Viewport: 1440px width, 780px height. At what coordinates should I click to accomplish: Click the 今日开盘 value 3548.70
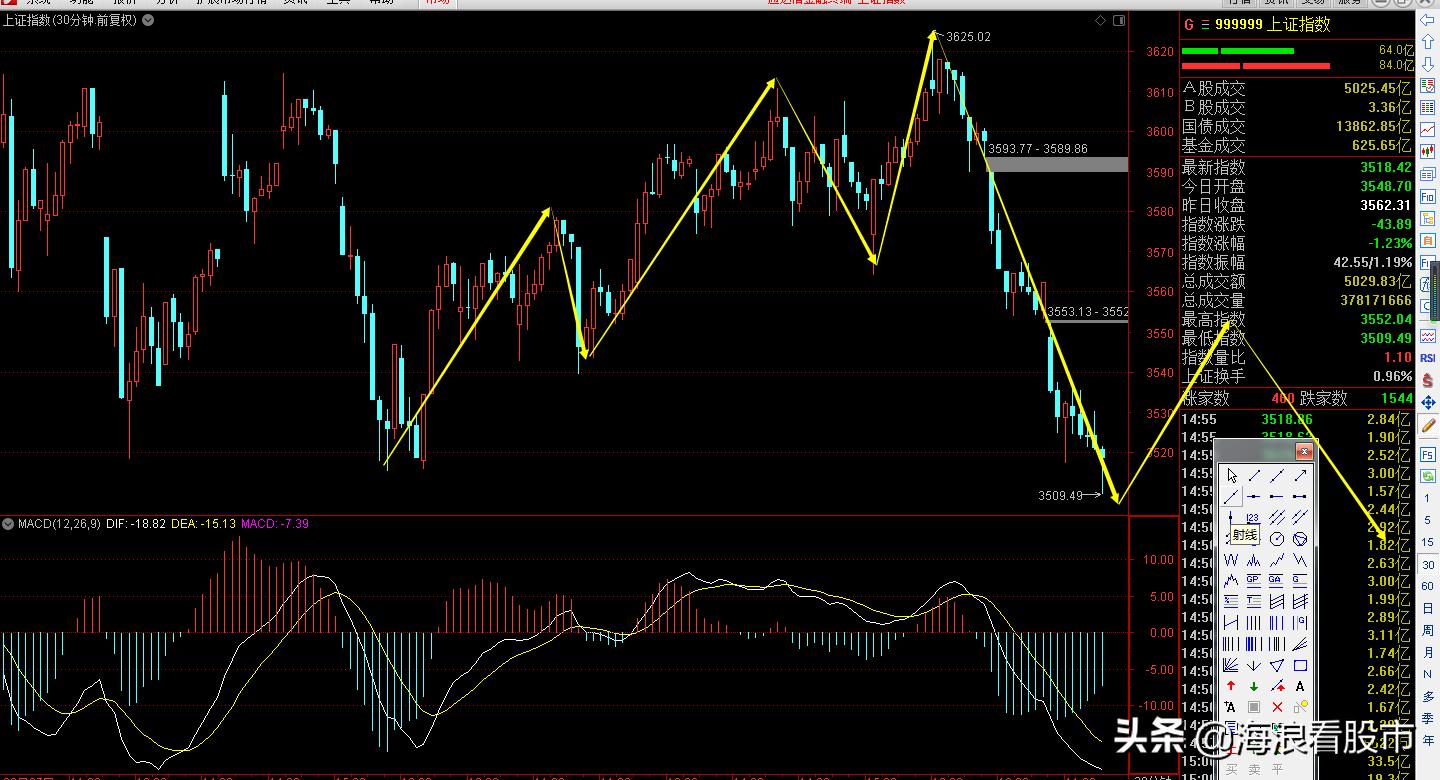1385,186
